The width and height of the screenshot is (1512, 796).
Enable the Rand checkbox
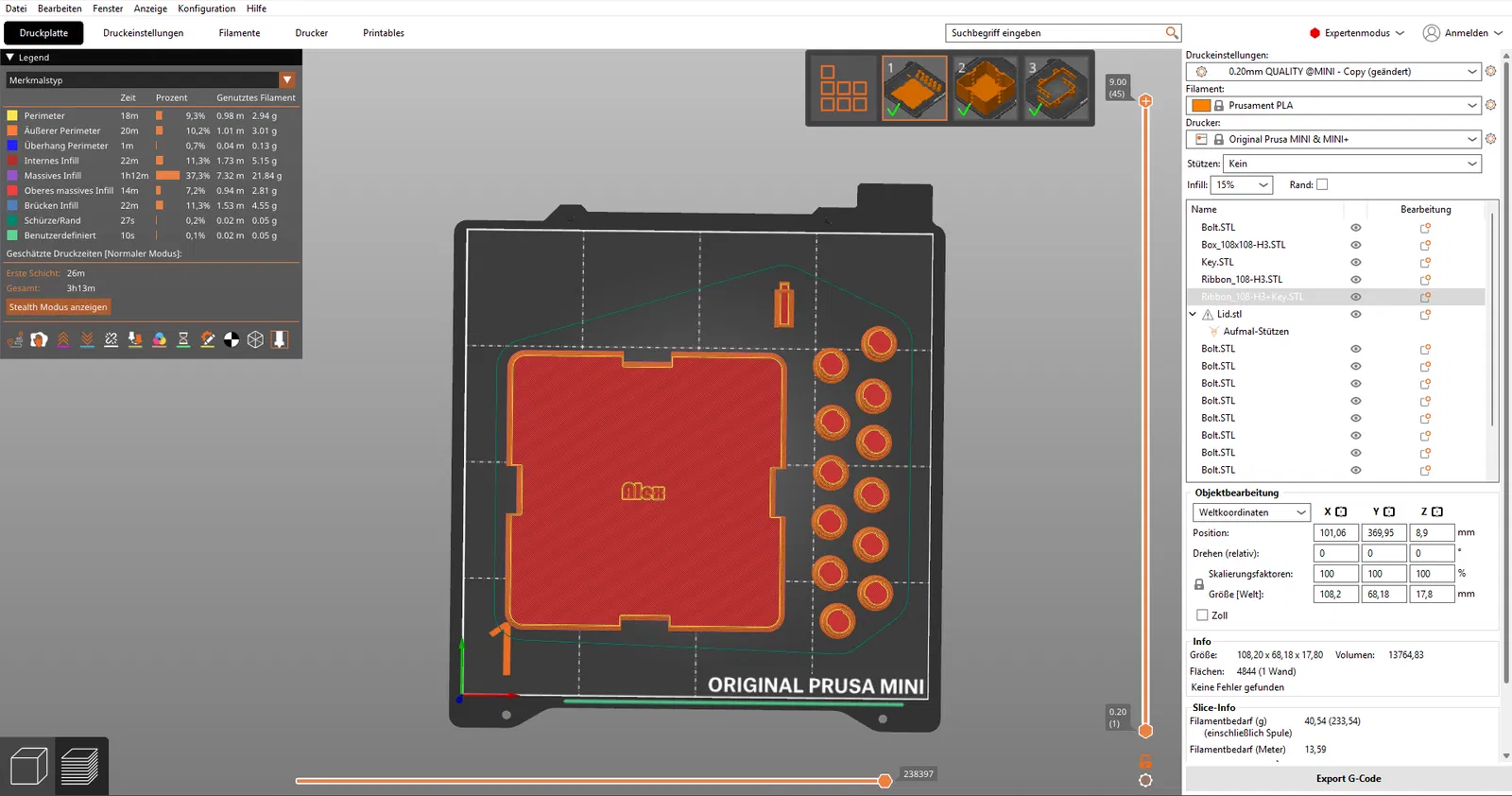pos(1322,184)
